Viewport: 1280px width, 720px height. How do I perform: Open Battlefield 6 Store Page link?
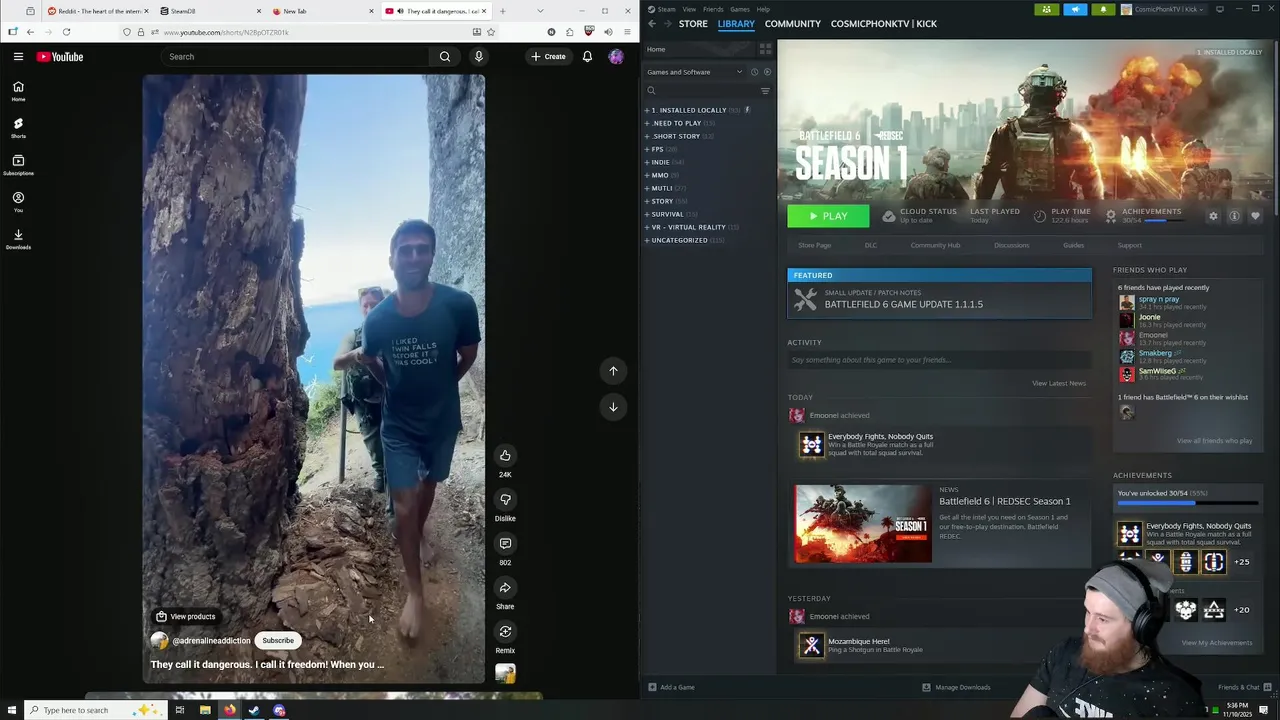814,245
